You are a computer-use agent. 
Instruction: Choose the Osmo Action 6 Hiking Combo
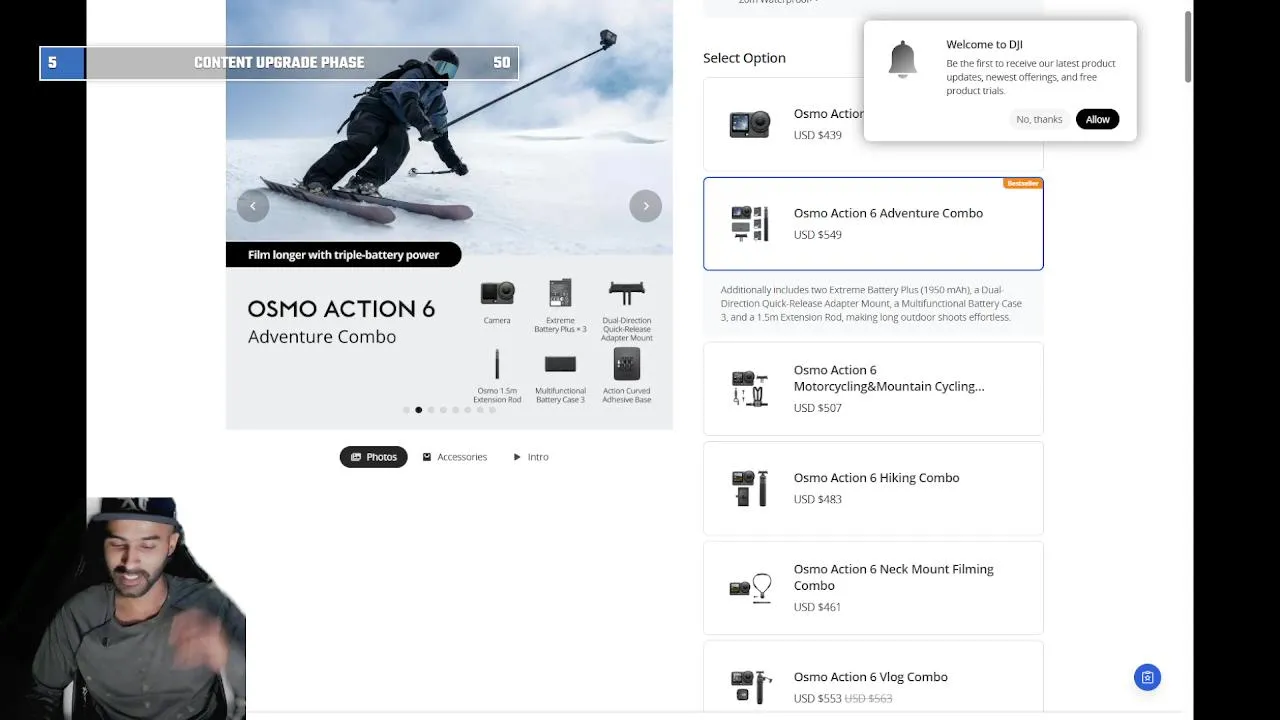click(x=873, y=488)
